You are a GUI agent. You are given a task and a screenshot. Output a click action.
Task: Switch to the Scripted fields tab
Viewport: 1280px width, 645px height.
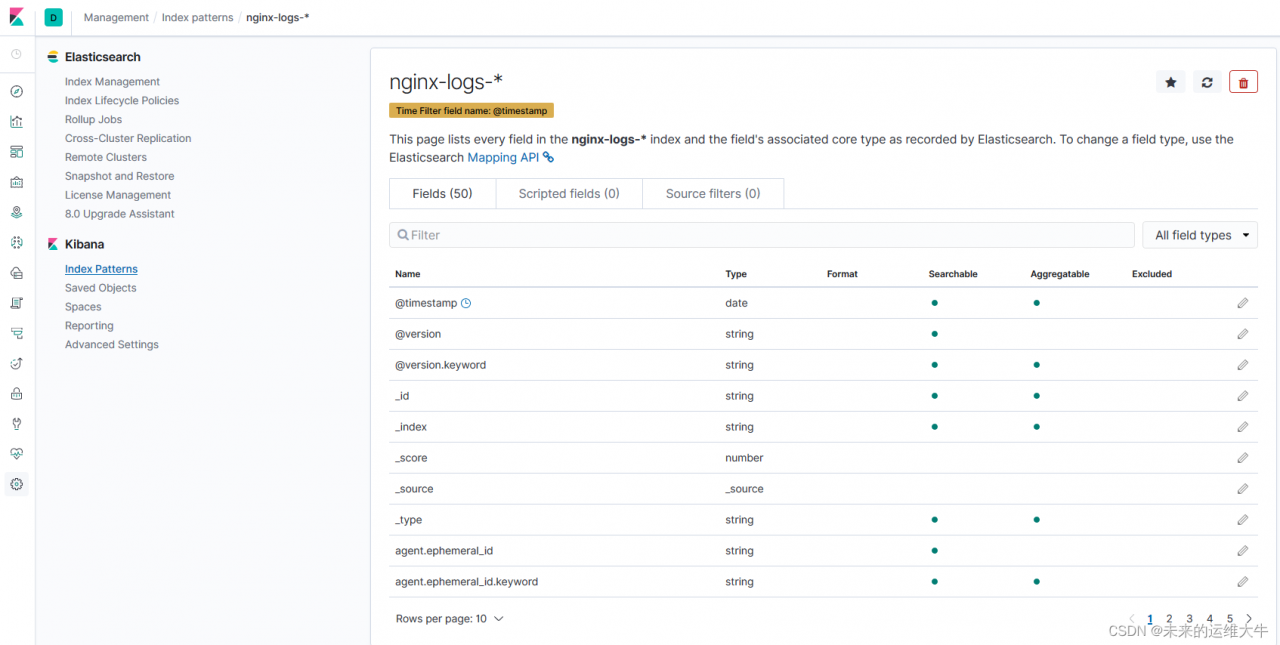coord(569,194)
